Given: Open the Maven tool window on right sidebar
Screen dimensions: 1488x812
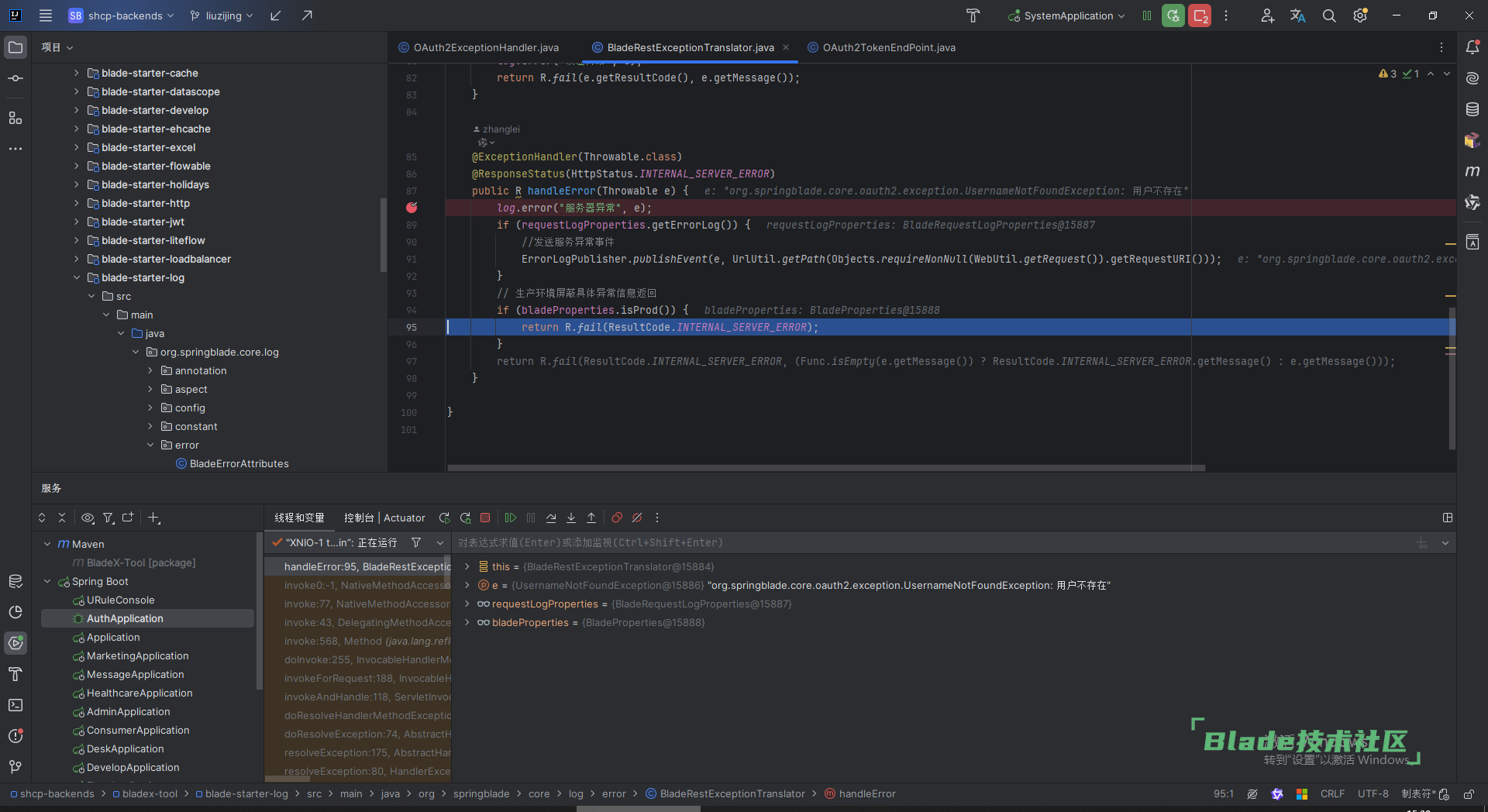Looking at the screenshot, I should pyautogui.click(x=1472, y=171).
